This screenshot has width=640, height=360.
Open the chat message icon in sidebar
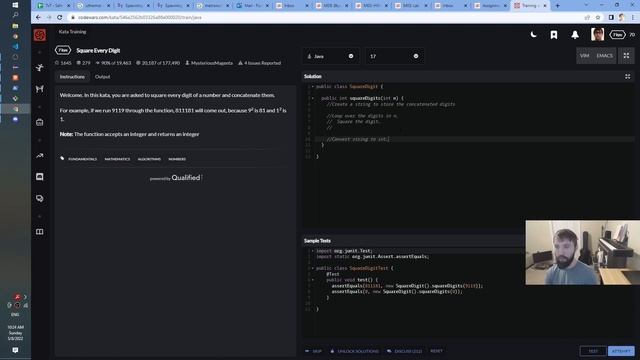pos(40,177)
